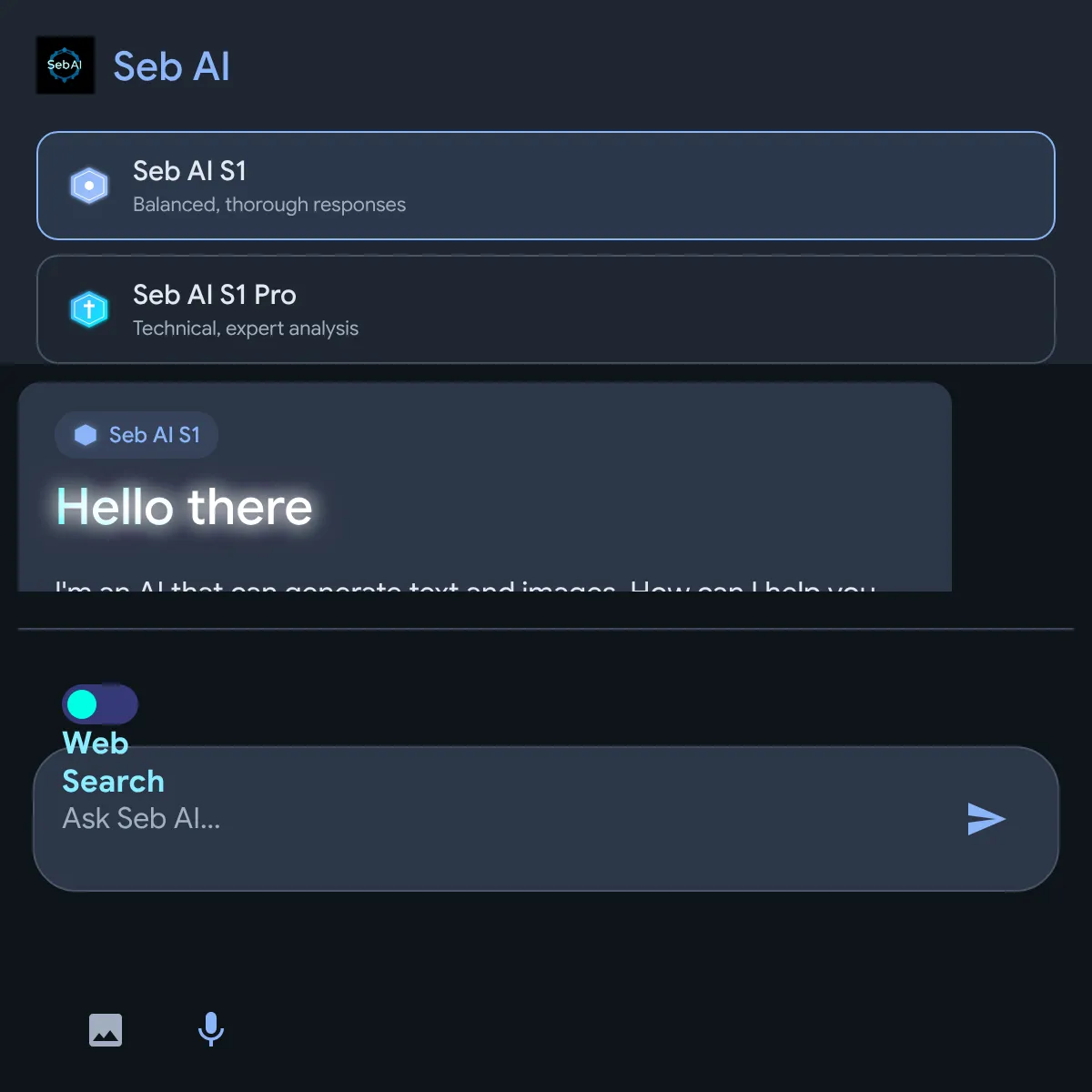Screen dimensions: 1092x1092
Task: Click the Seb AI S1 Pro cube icon
Action: (x=89, y=309)
